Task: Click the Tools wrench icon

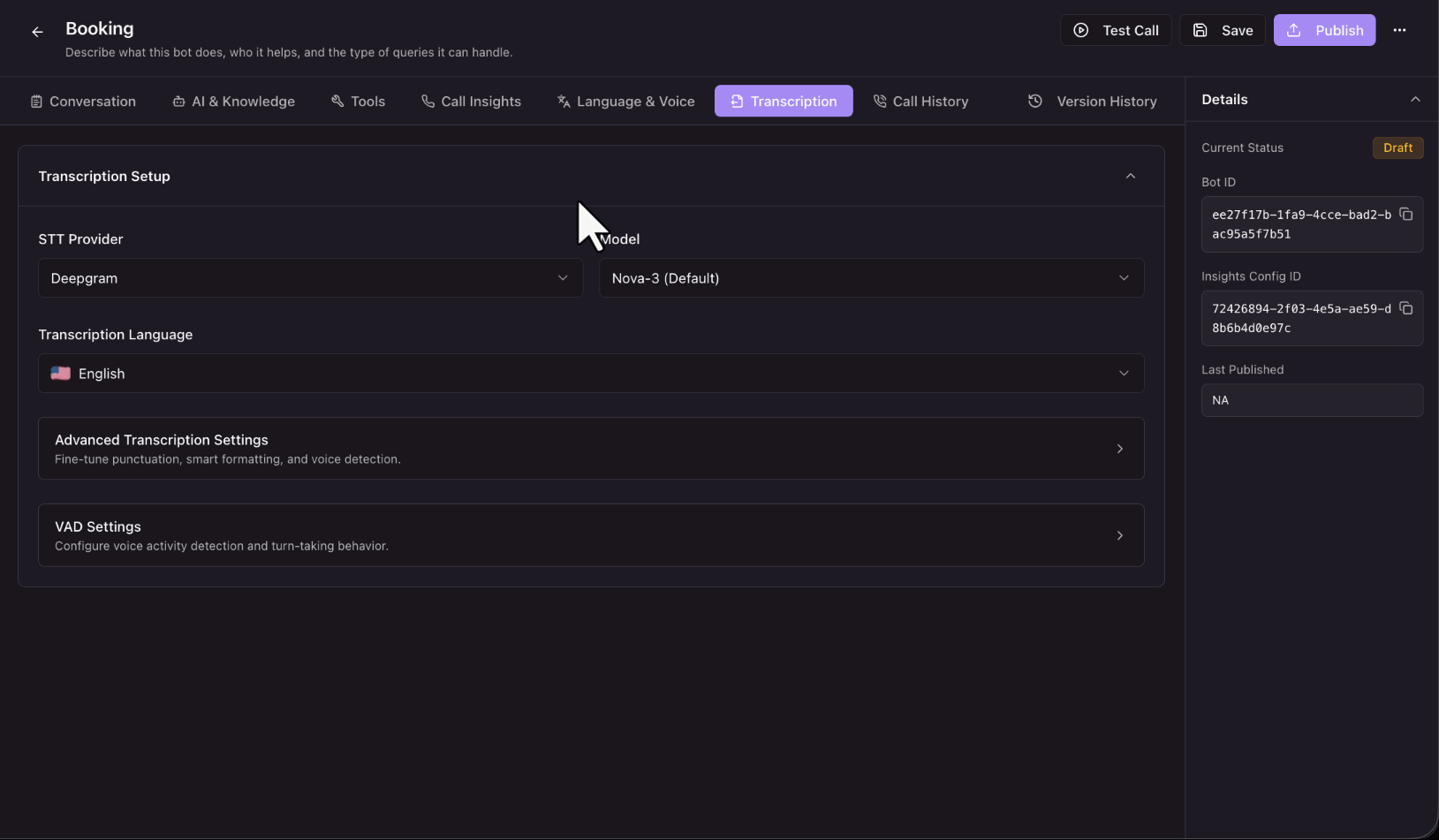Action: pyautogui.click(x=337, y=102)
